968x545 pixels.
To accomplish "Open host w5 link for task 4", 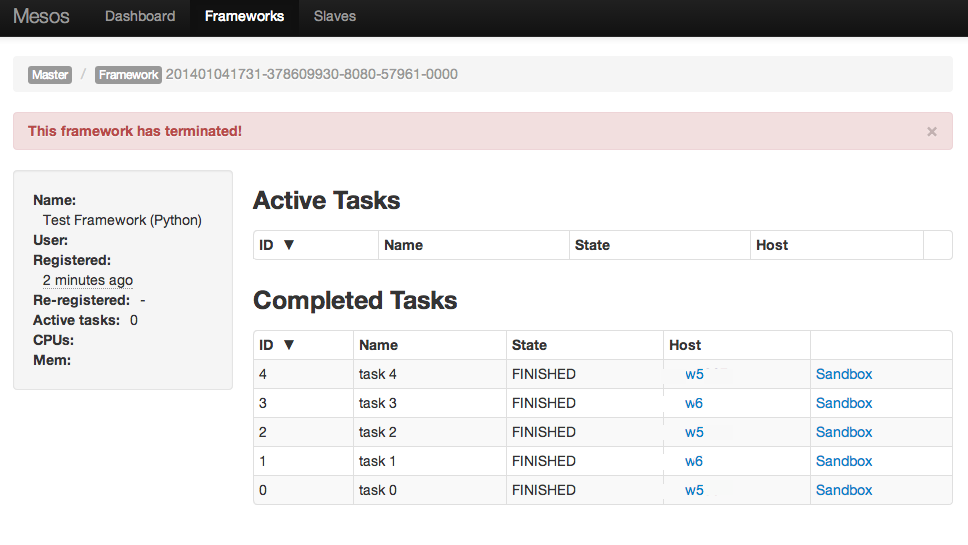I will [x=694, y=374].
